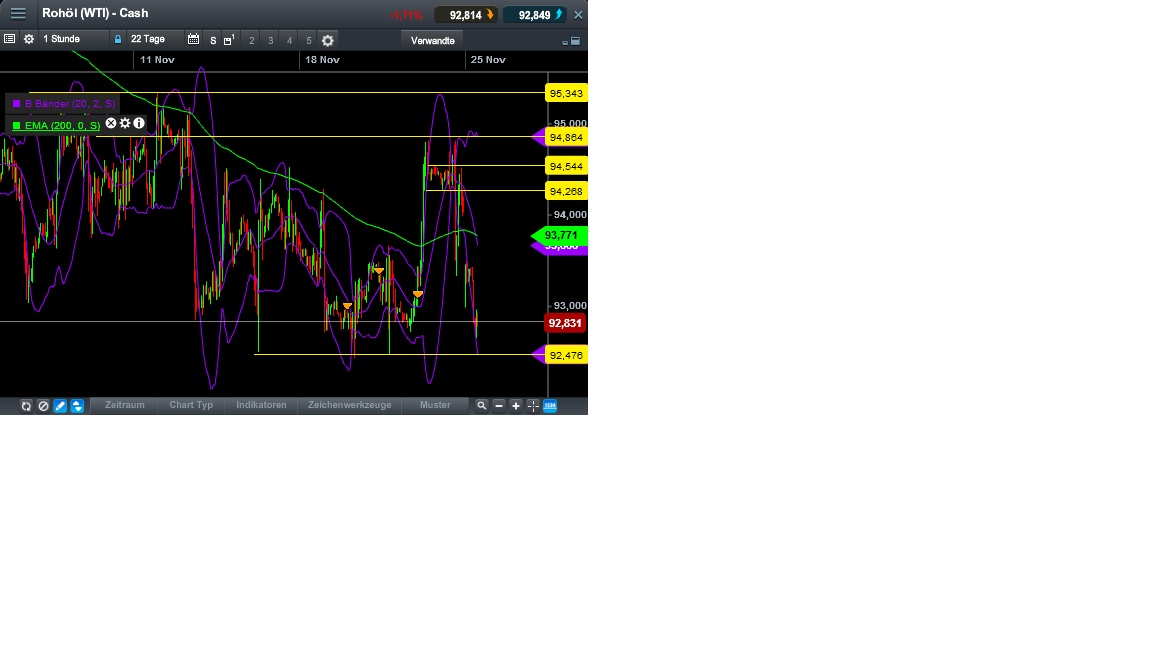Open the magnifier zoom tool
Image resolution: width=1152 pixels, height=648 pixels.
tap(481, 405)
